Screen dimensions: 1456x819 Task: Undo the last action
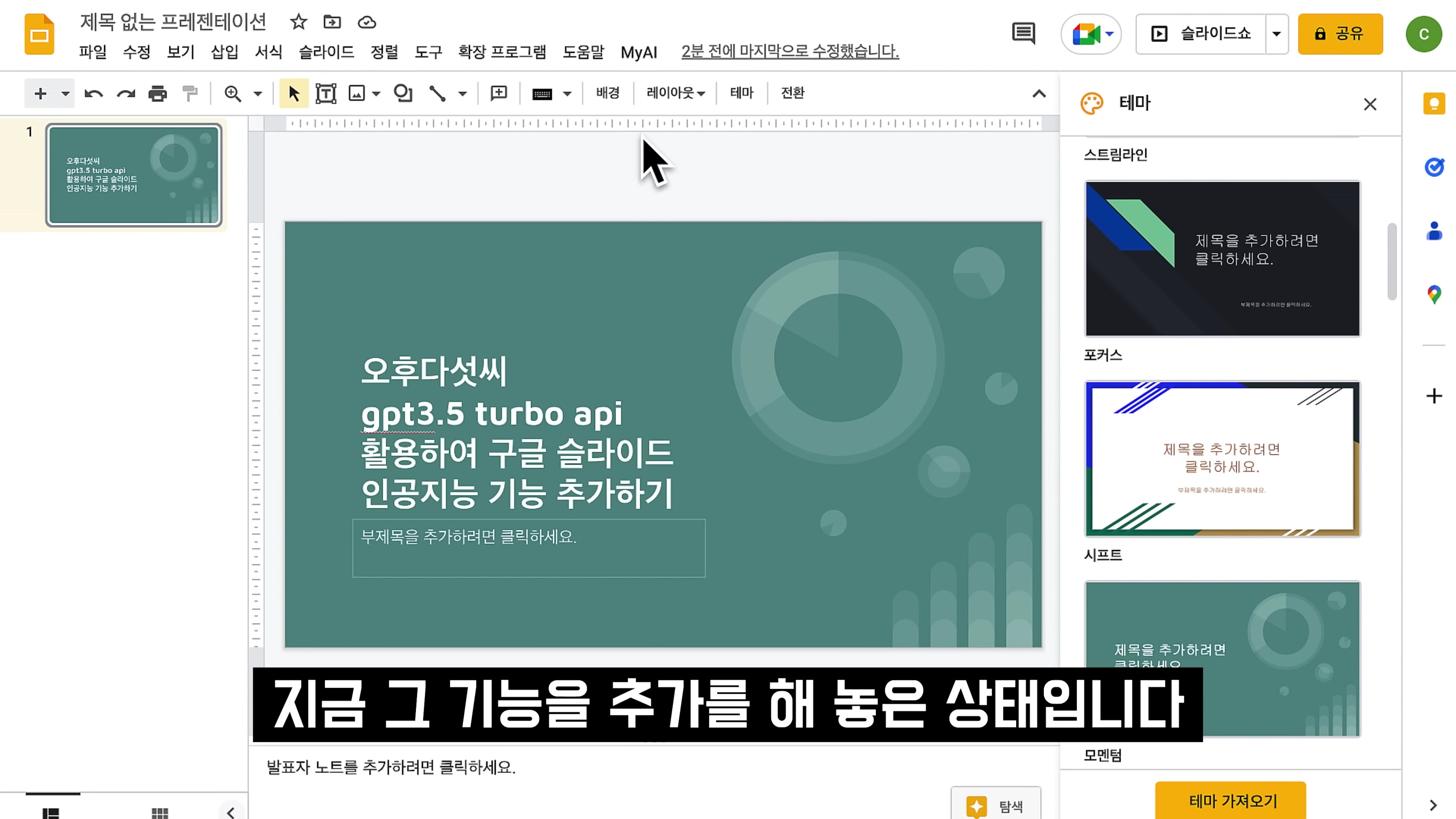click(94, 93)
